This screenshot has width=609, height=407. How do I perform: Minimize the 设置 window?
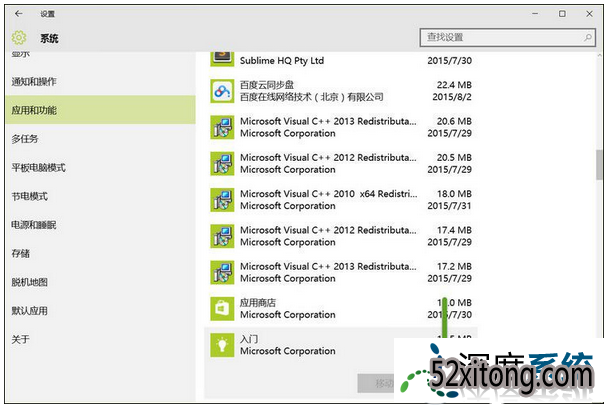(x=535, y=14)
